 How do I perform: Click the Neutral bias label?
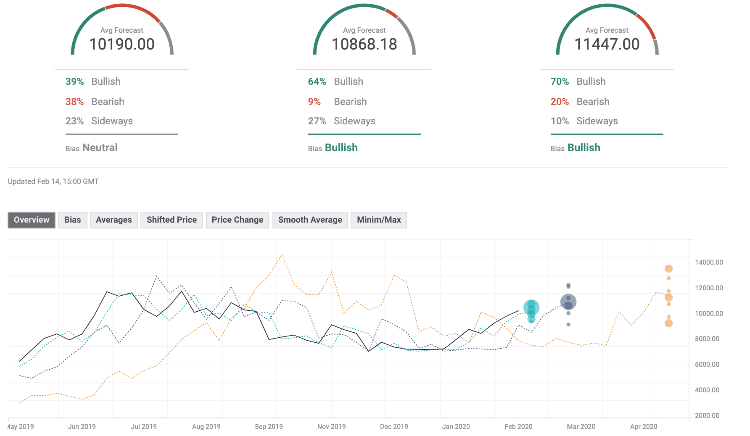100,148
